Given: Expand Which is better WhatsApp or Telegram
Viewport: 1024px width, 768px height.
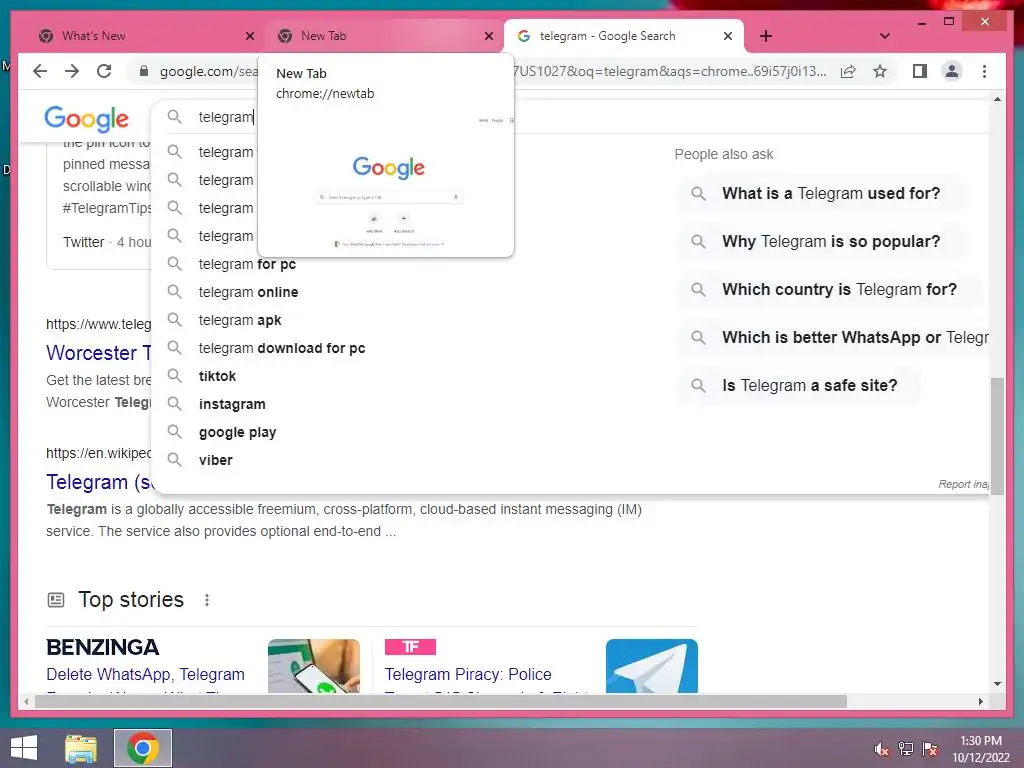Looking at the screenshot, I should click(x=833, y=338).
